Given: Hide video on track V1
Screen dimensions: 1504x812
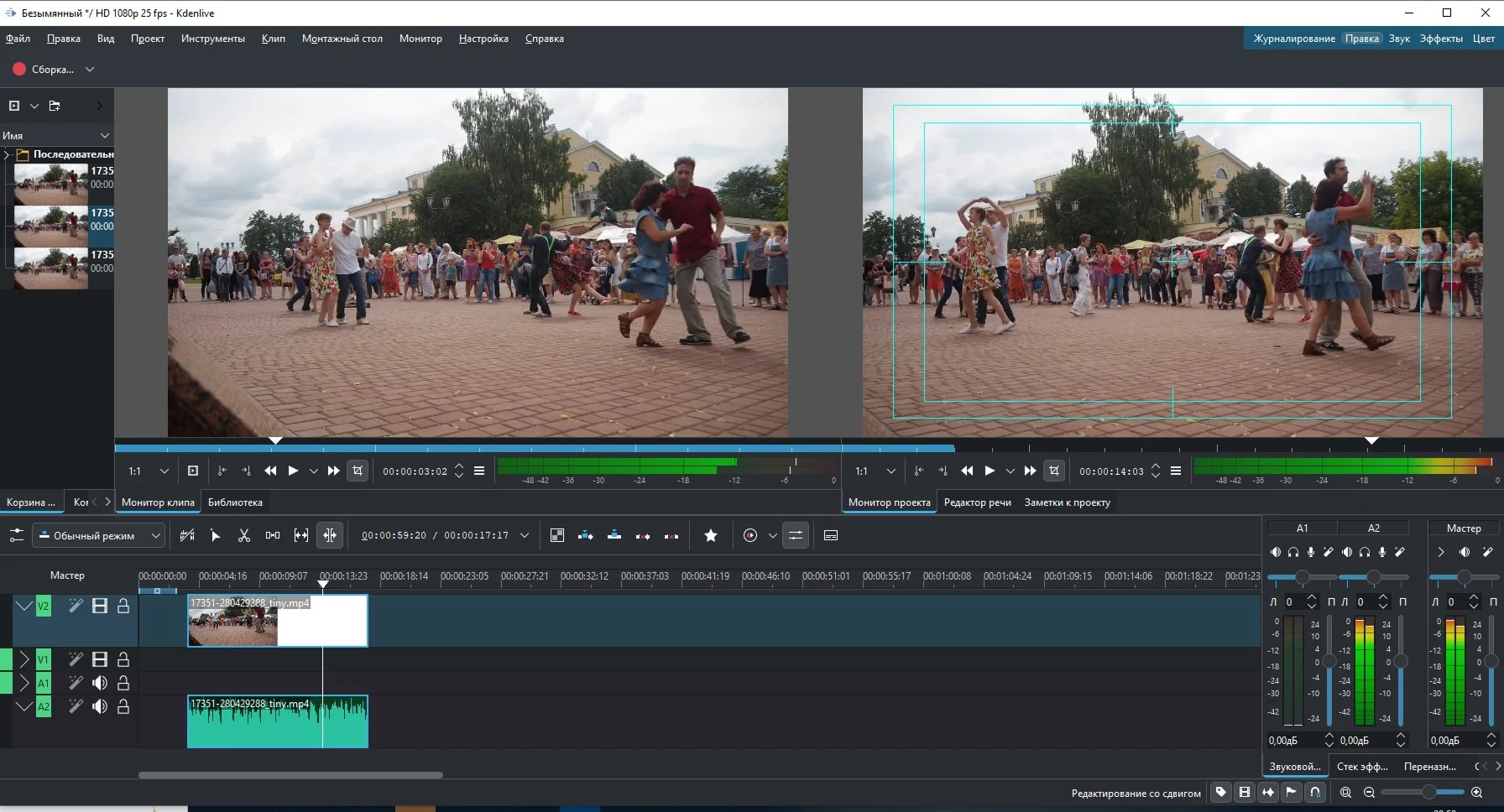Looking at the screenshot, I should [x=100, y=659].
